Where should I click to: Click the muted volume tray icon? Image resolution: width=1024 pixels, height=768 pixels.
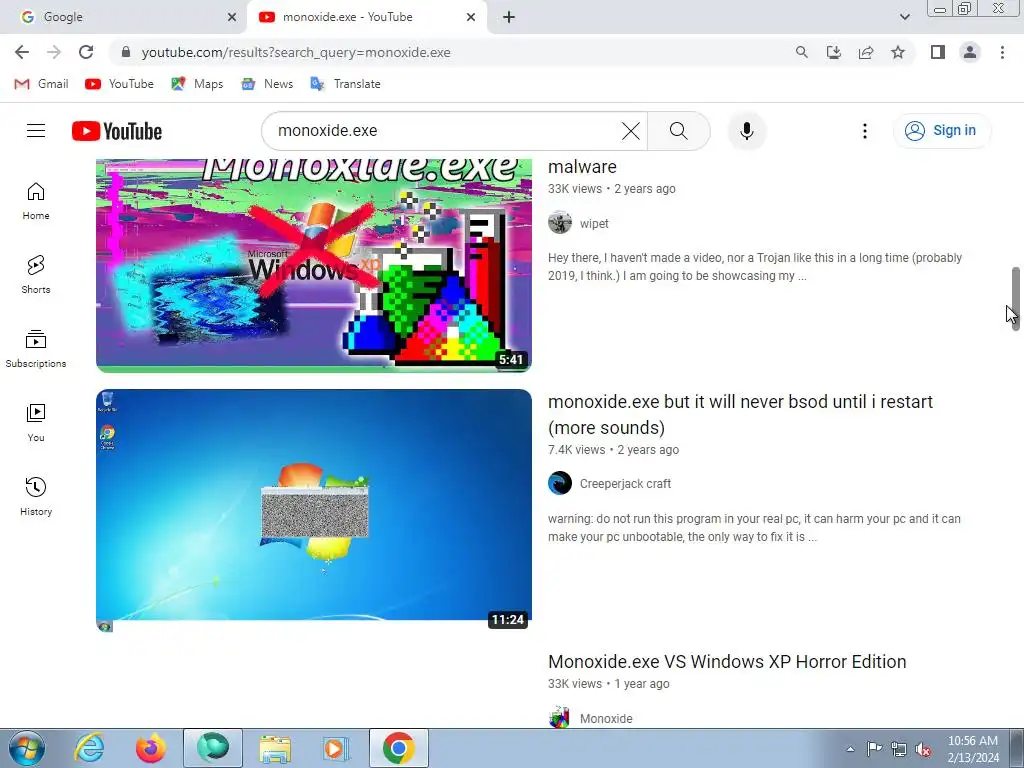(923, 749)
